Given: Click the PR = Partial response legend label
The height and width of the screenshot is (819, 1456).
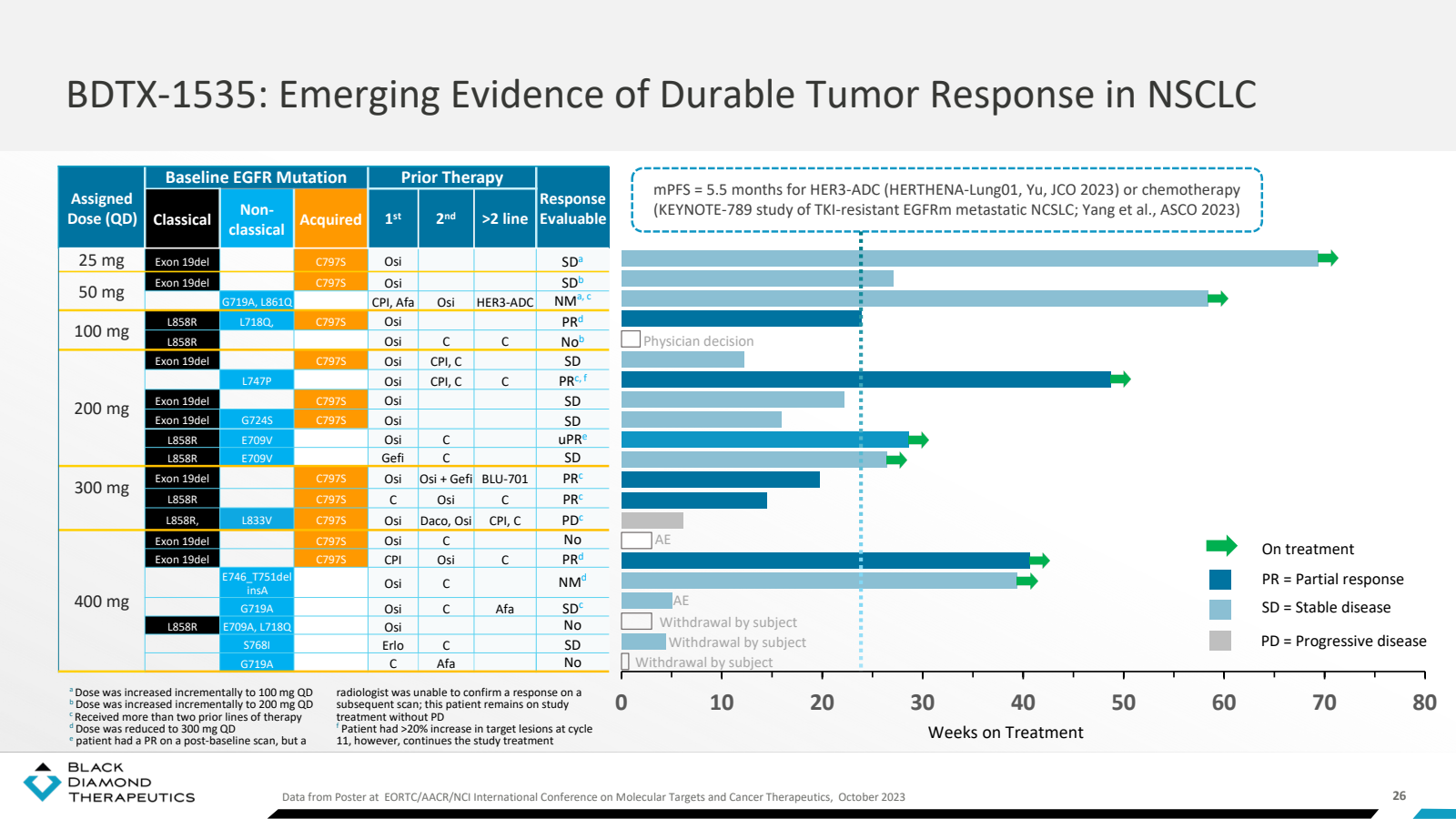Looking at the screenshot, I should click(1332, 580).
